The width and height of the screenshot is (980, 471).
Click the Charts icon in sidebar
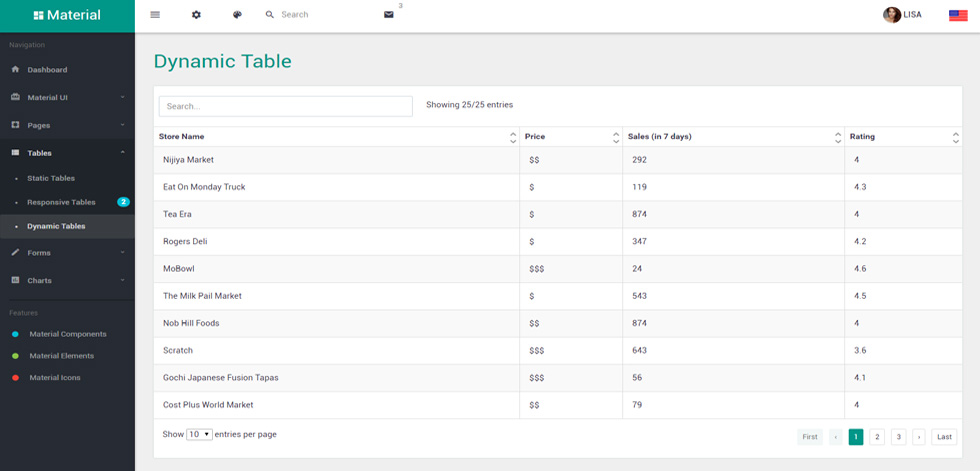tap(16, 280)
